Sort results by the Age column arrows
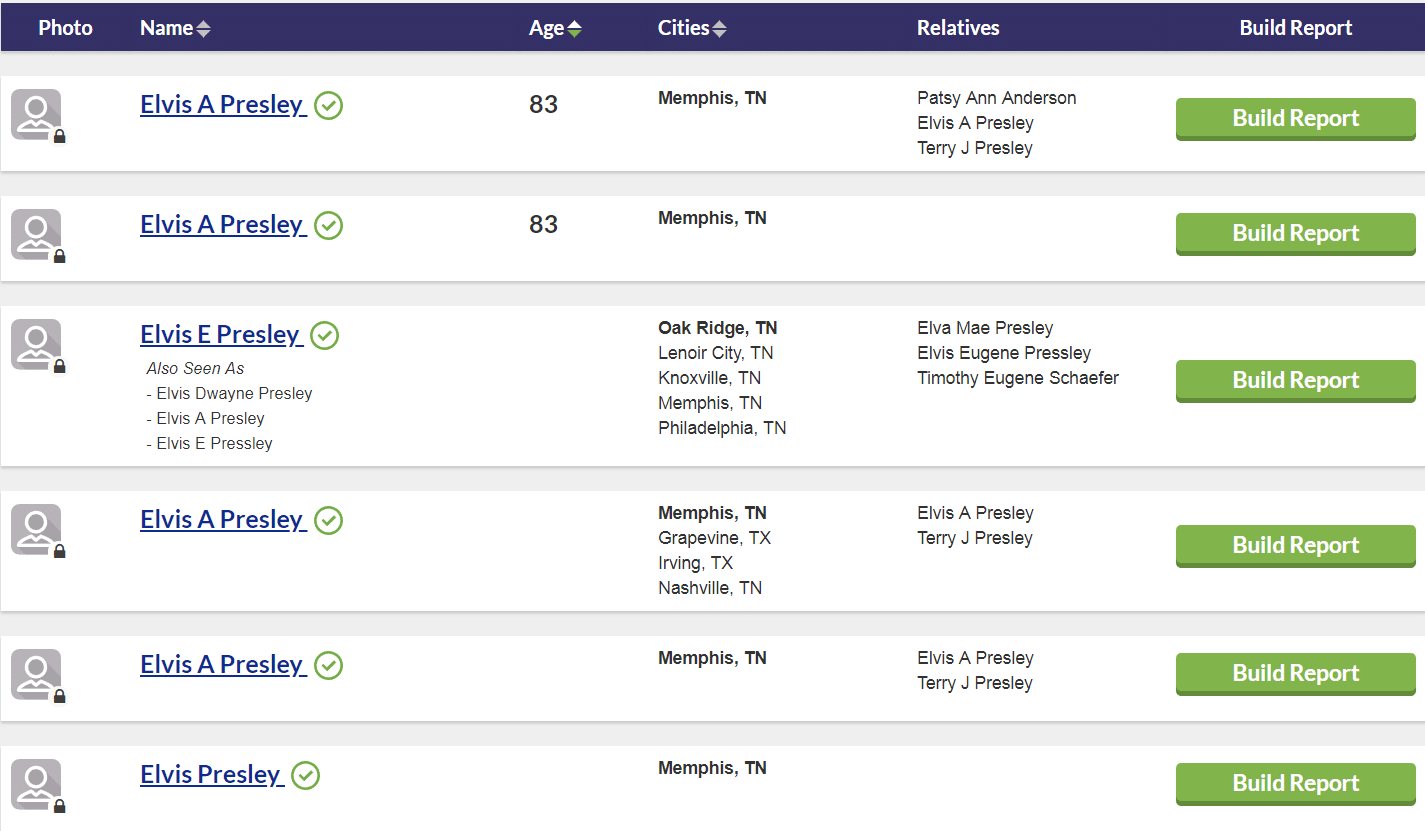Viewport: 1425px width, 831px height. 574,29
